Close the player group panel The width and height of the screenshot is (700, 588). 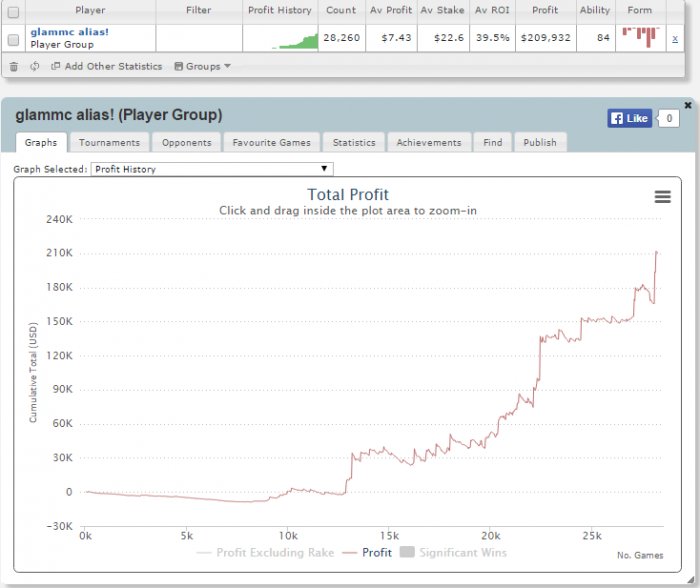(688, 105)
